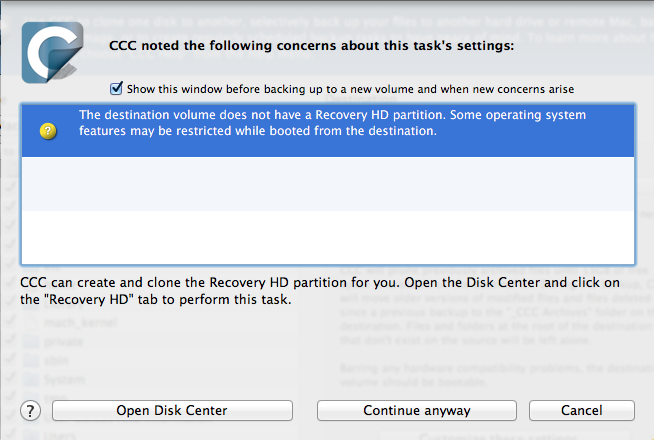Viewport: 654px width, 440px height.
Task: Toggle the checkmark beside mach_kernel
Action: (x=10, y=321)
